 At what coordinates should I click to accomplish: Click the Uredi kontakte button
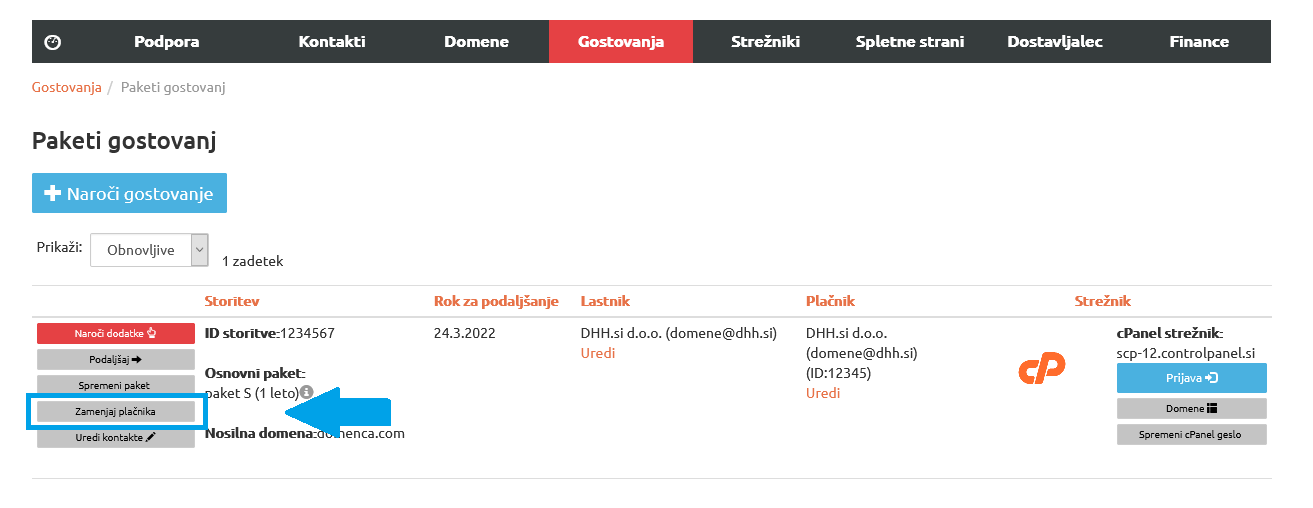click(116, 438)
